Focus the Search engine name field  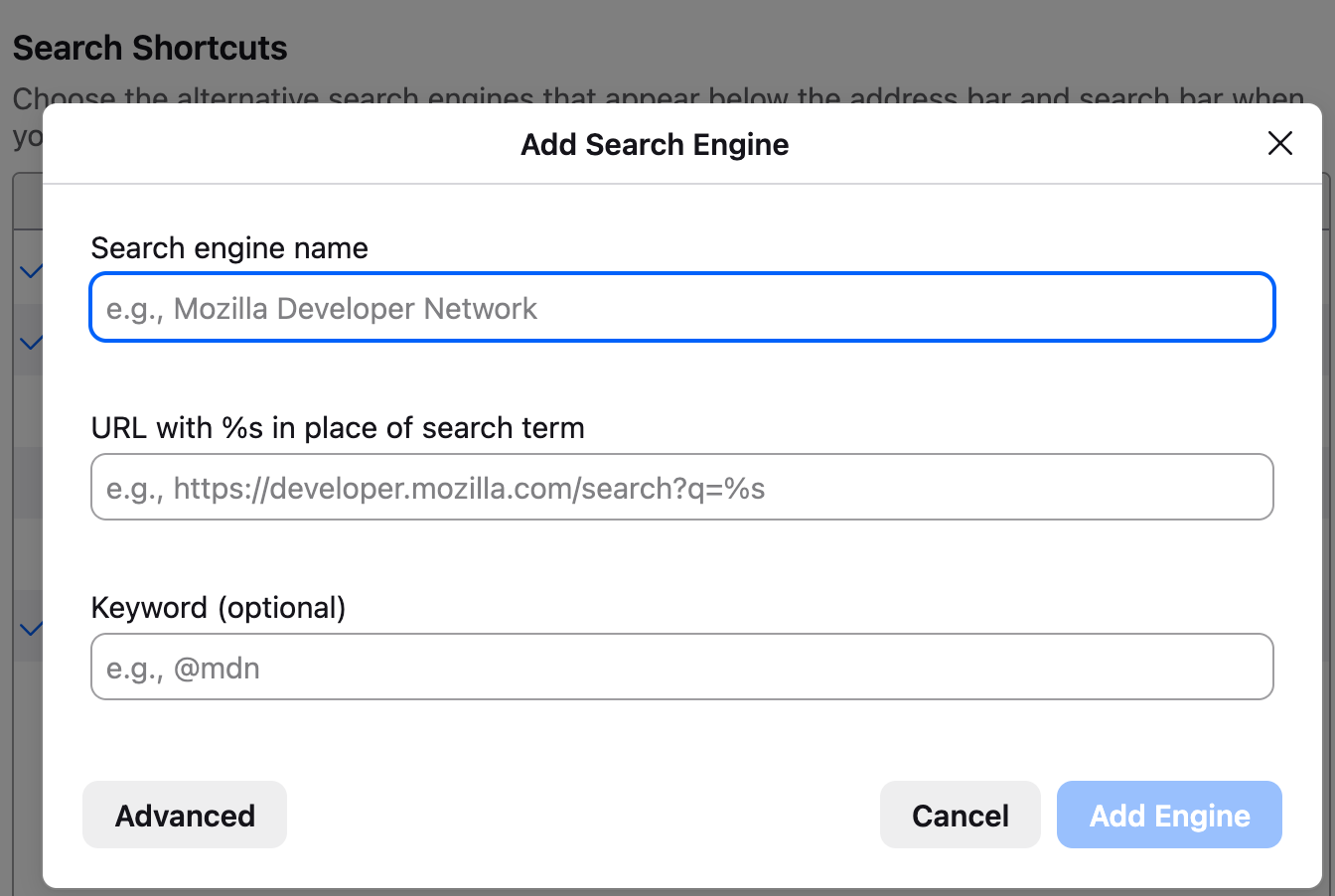(x=681, y=308)
